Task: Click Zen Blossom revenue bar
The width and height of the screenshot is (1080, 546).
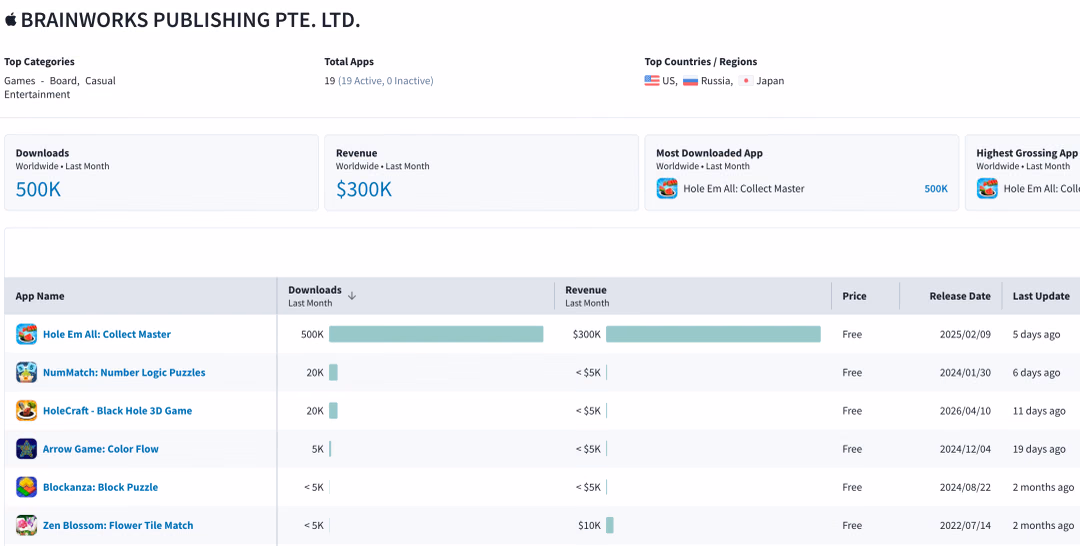Action: click(610, 525)
